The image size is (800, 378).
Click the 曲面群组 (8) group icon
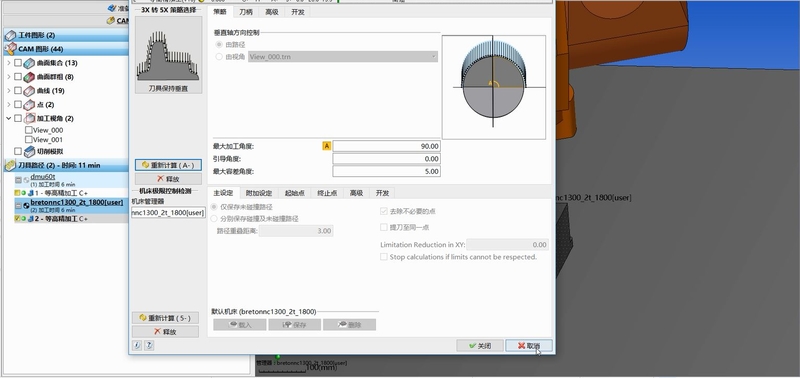[29, 77]
